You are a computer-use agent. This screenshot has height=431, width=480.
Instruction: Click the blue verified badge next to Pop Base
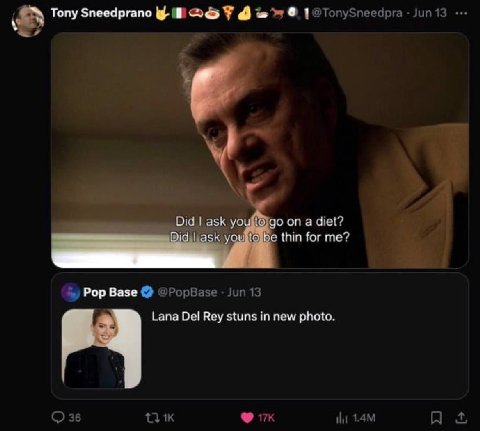click(x=147, y=292)
